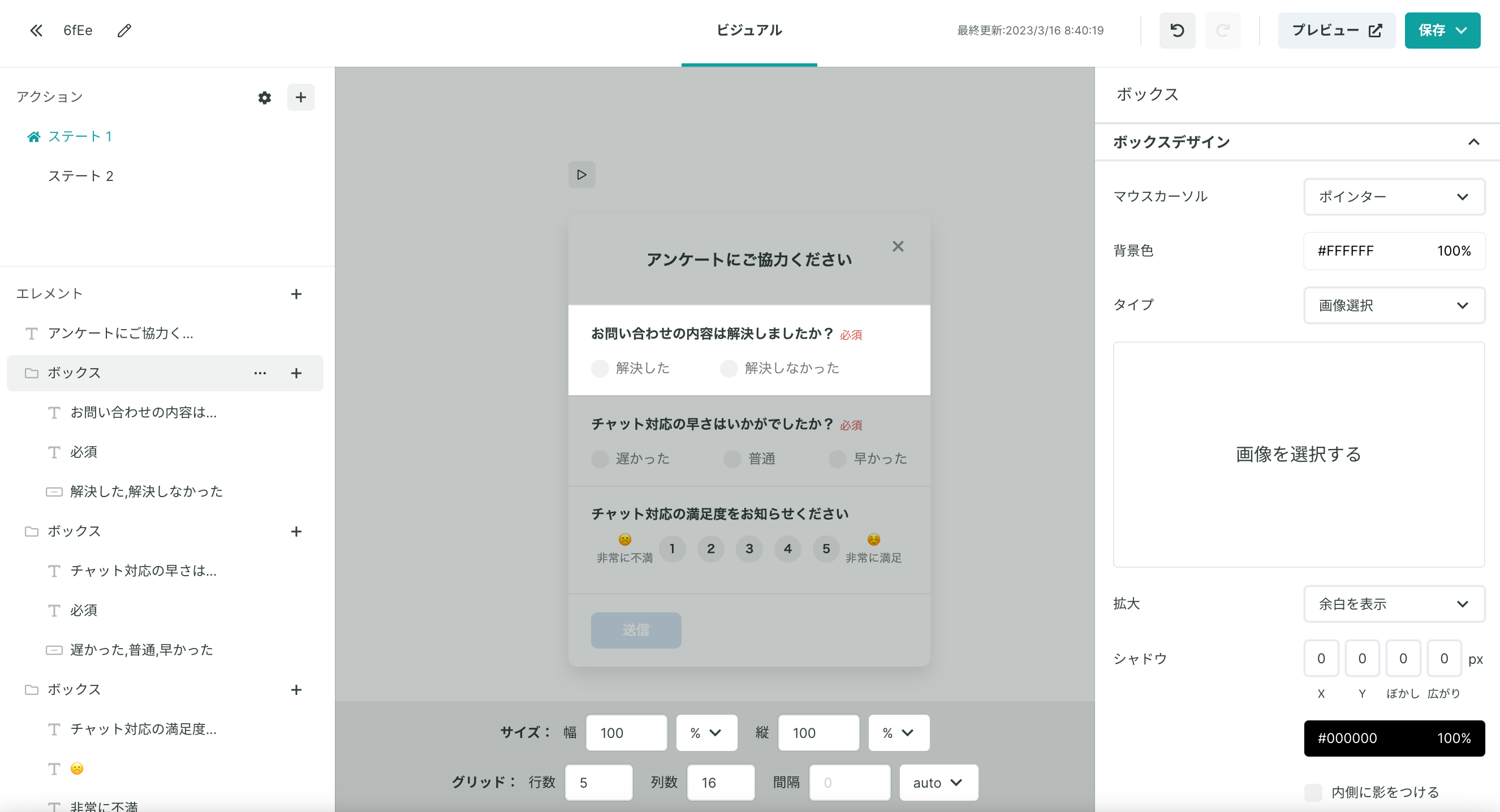The height and width of the screenshot is (812, 1500).
Task: Collapse the ボックスデザイン section
Action: tap(1473, 142)
